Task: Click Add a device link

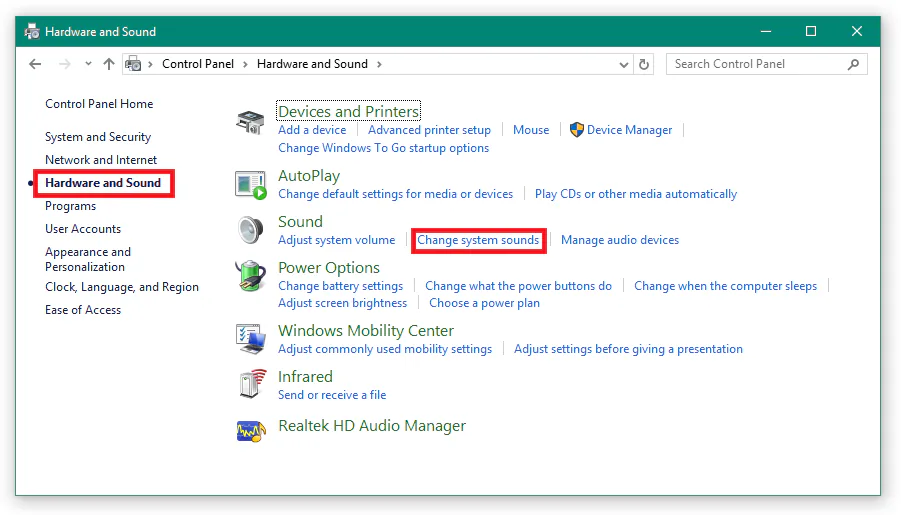Action: 312,130
